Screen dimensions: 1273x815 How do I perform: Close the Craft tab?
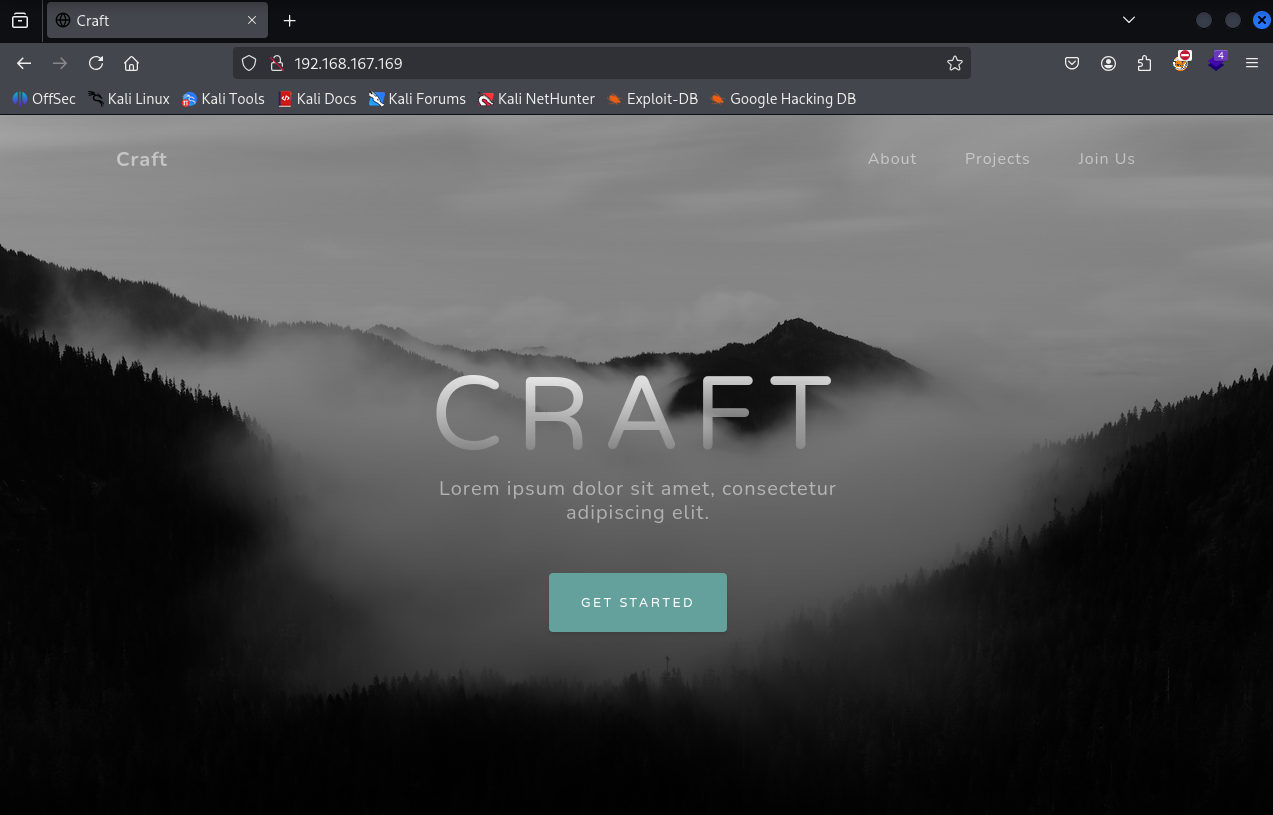pyautogui.click(x=252, y=20)
